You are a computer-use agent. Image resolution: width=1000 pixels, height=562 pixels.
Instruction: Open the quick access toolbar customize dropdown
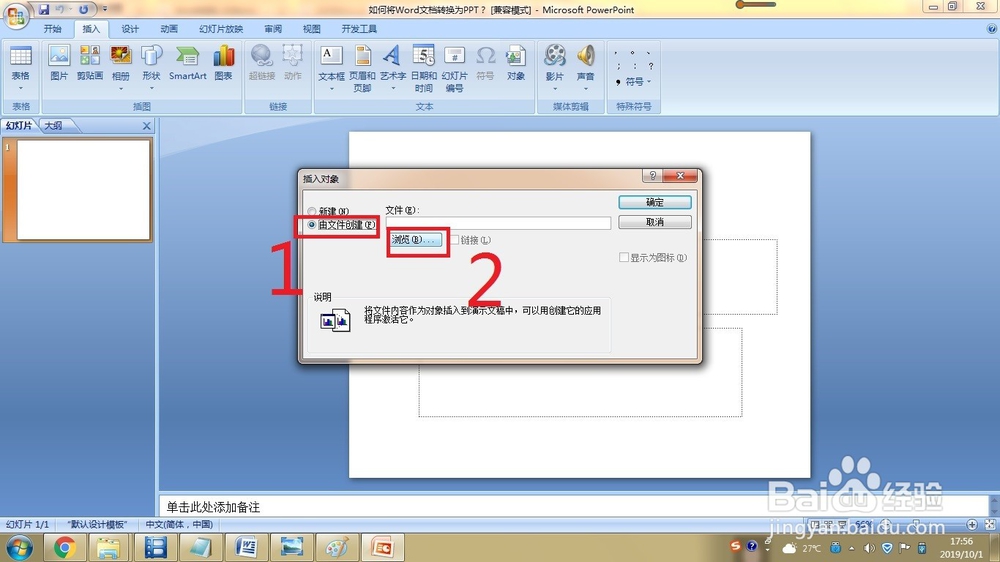pos(105,9)
